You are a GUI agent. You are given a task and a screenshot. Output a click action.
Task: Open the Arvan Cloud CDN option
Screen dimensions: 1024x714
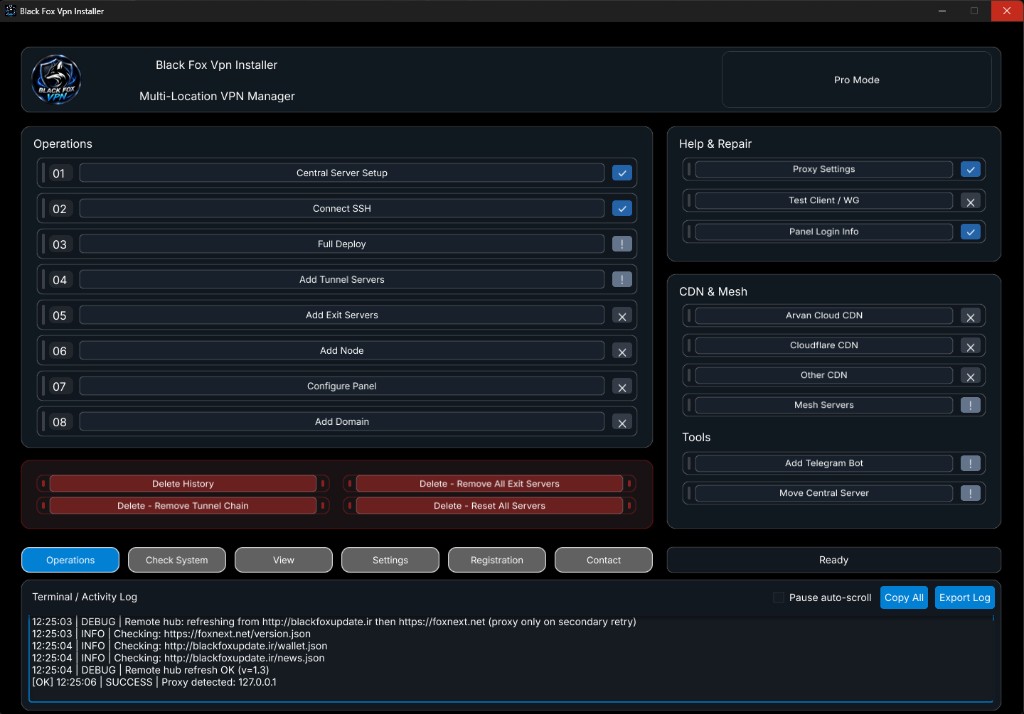(824, 316)
